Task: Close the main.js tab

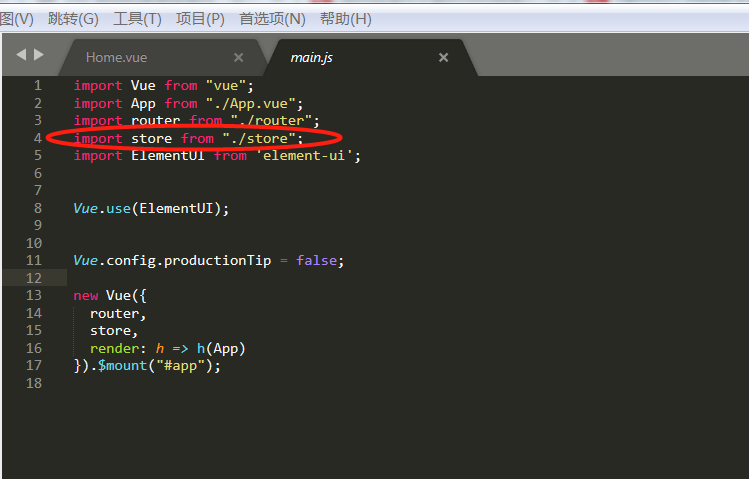Action: pyautogui.click(x=443, y=58)
